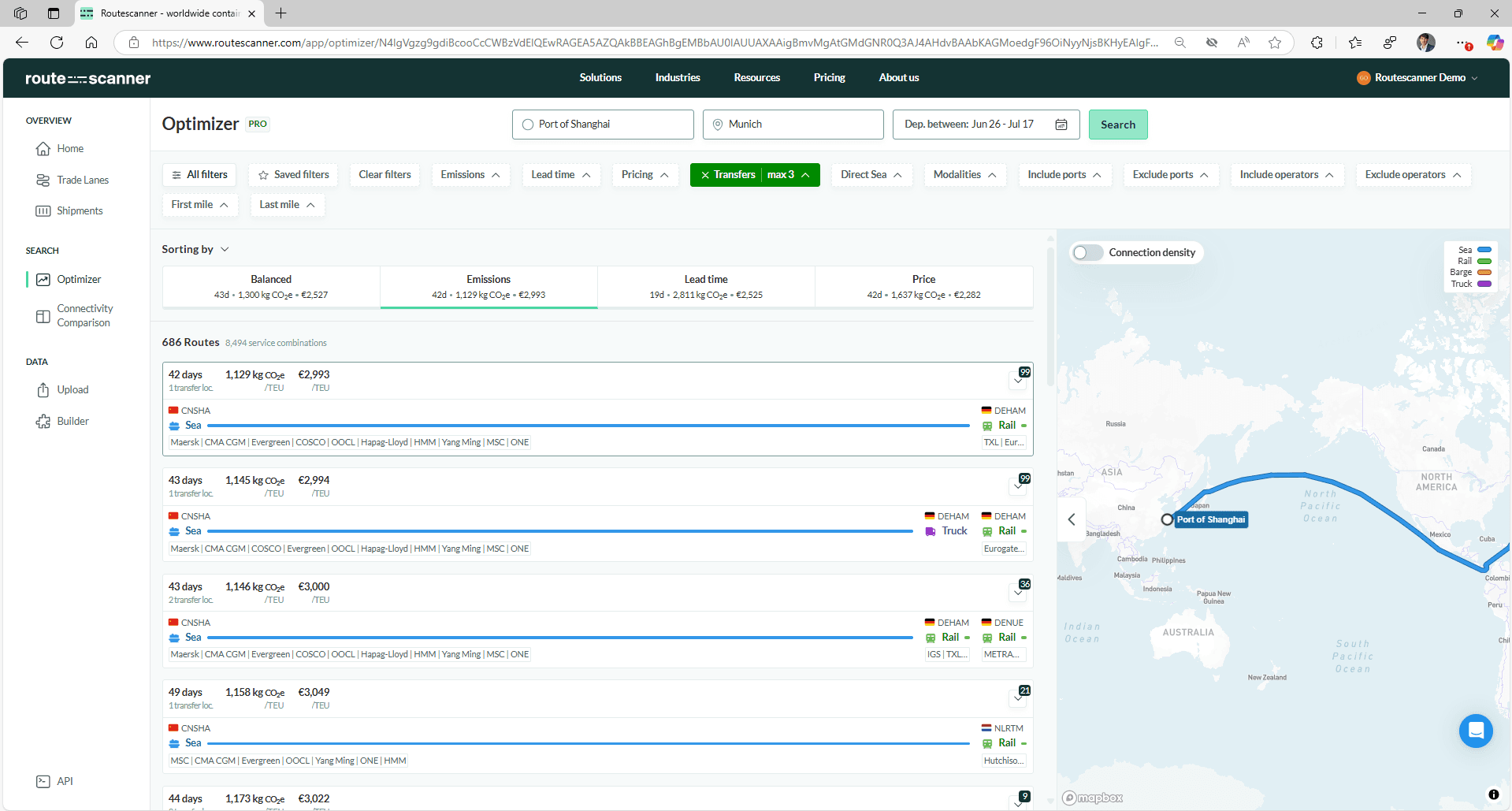Screen dimensions: 1512x811
Task: Click the map info icon
Action: pos(1493,794)
